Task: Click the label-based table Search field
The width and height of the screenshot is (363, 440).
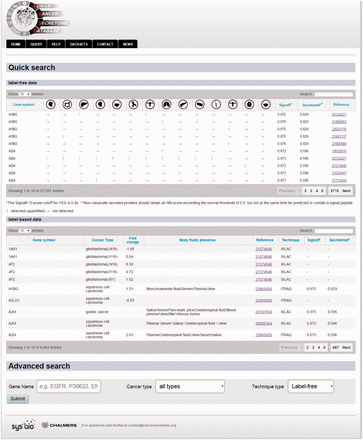Action: click(334, 231)
